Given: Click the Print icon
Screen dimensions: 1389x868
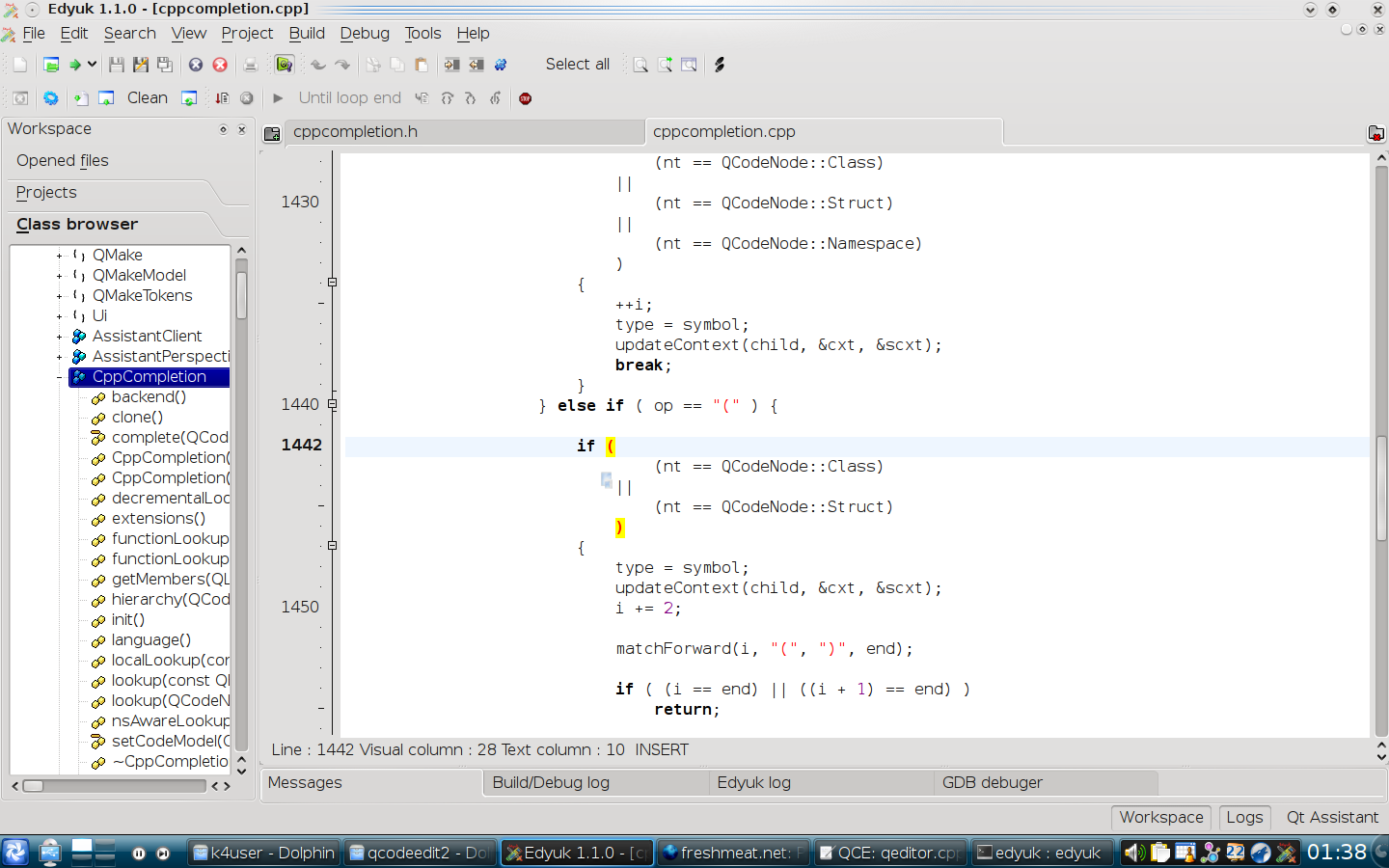Looking at the screenshot, I should point(251,65).
